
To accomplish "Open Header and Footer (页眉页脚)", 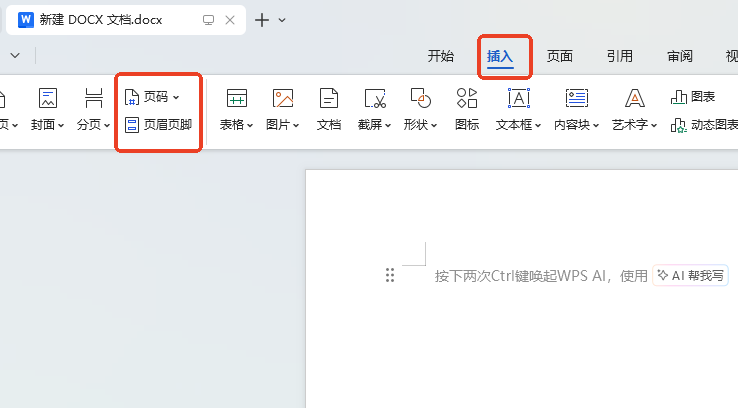I will (158, 125).
